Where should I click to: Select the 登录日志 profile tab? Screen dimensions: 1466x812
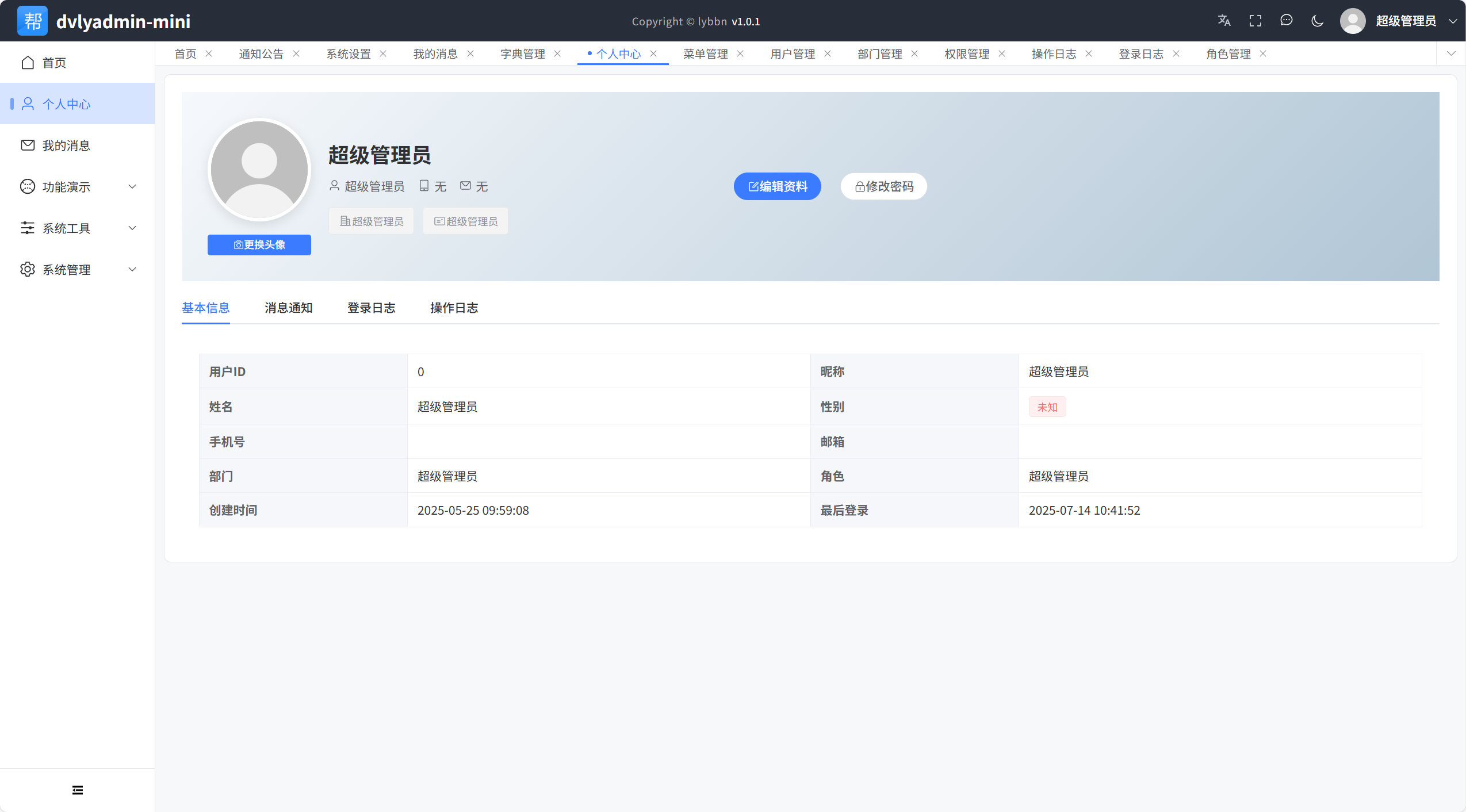coord(372,308)
